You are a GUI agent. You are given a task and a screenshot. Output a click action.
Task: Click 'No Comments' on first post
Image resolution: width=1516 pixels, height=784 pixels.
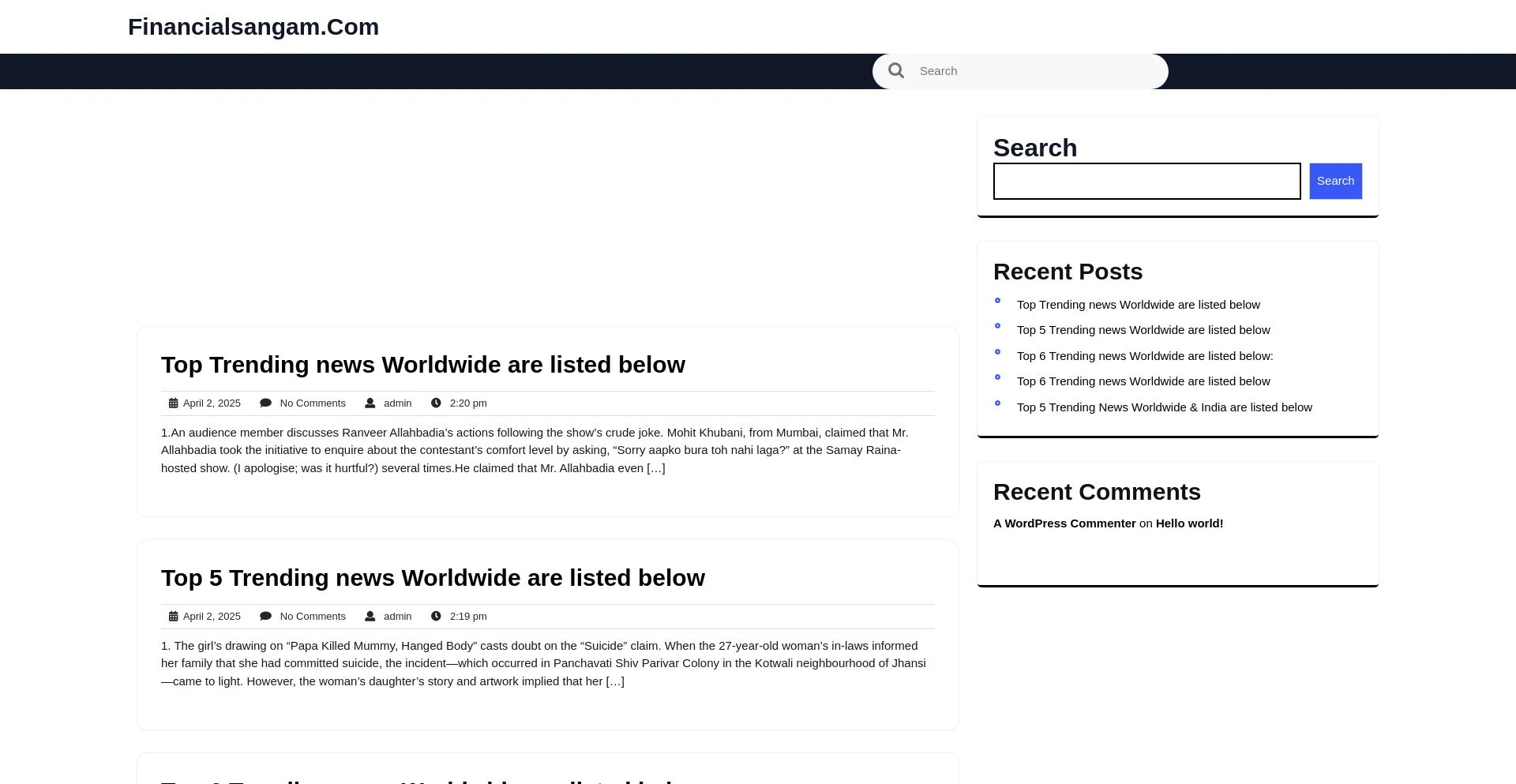[x=312, y=403]
